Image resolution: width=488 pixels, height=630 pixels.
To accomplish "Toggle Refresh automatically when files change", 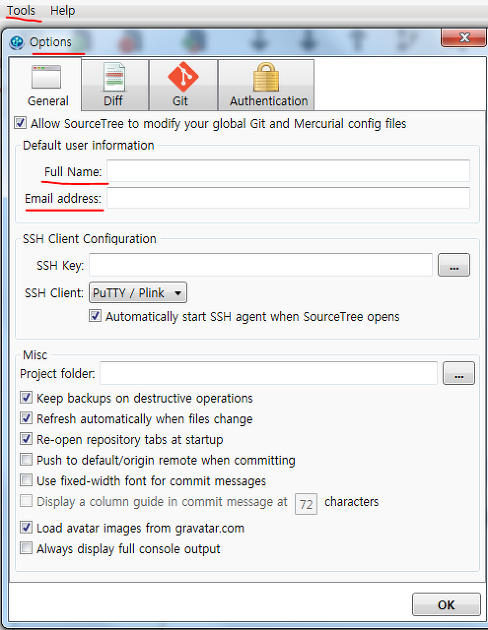I will click(27, 418).
